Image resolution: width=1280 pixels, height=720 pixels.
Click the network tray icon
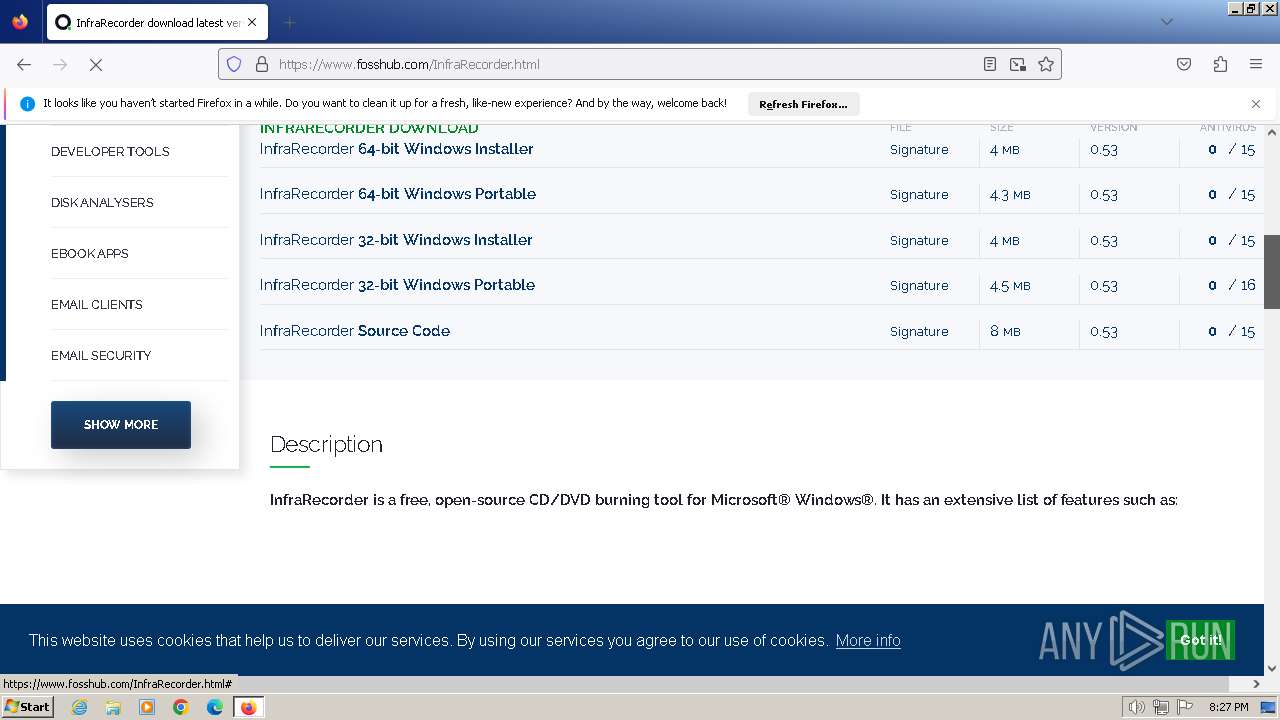(1161, 707)
